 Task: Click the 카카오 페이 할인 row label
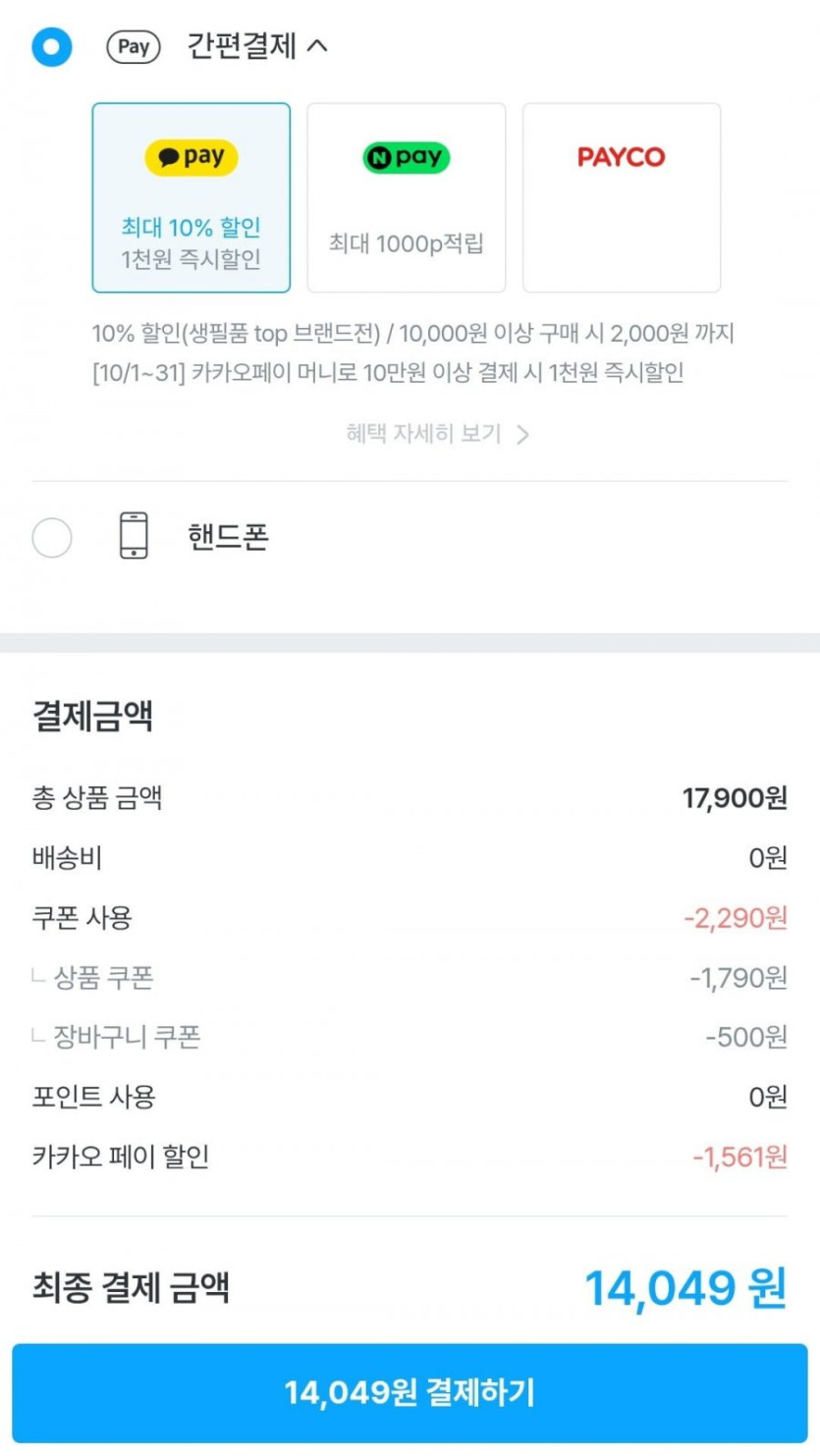pos(121,1158)
